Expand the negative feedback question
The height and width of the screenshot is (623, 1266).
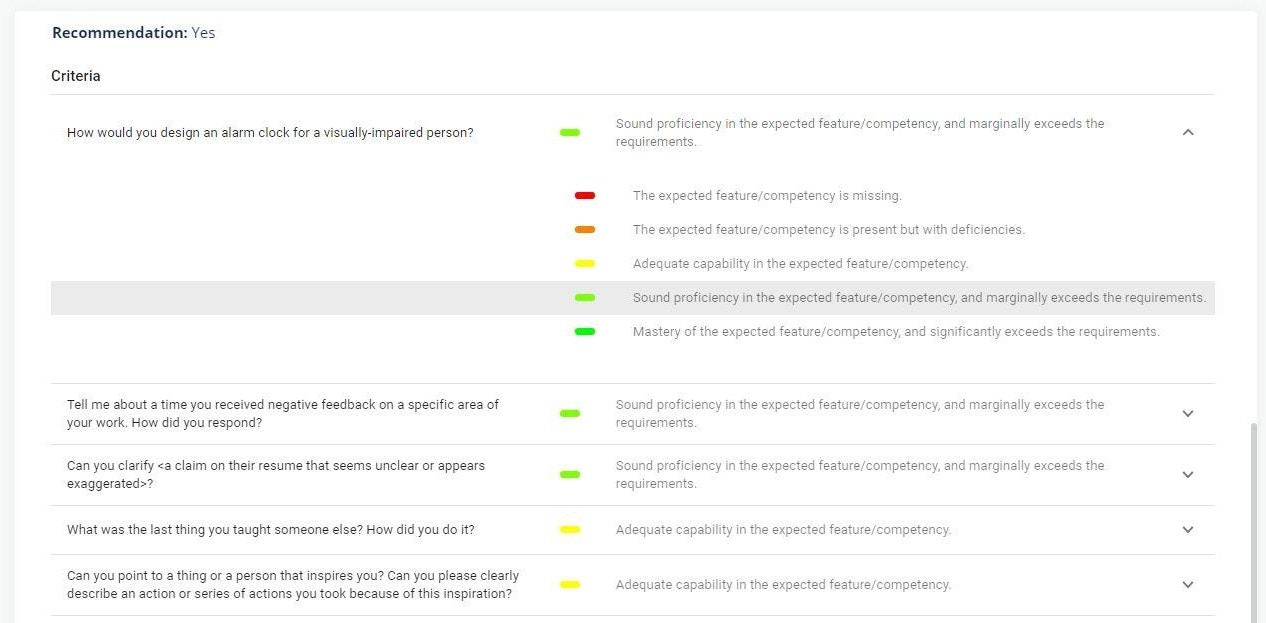point(1188,413)
